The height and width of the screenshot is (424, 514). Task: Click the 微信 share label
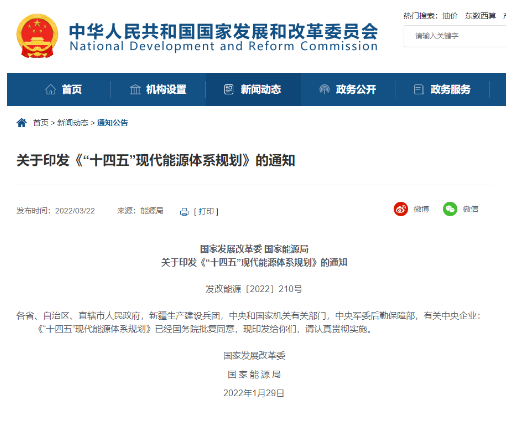470,209
